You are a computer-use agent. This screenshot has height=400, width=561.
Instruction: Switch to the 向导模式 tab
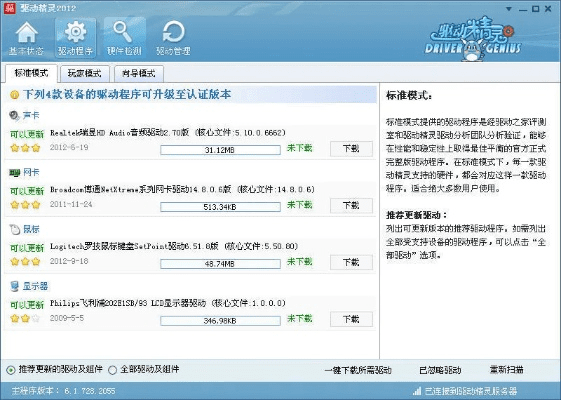pyautogui.click(x=139, y=74)
